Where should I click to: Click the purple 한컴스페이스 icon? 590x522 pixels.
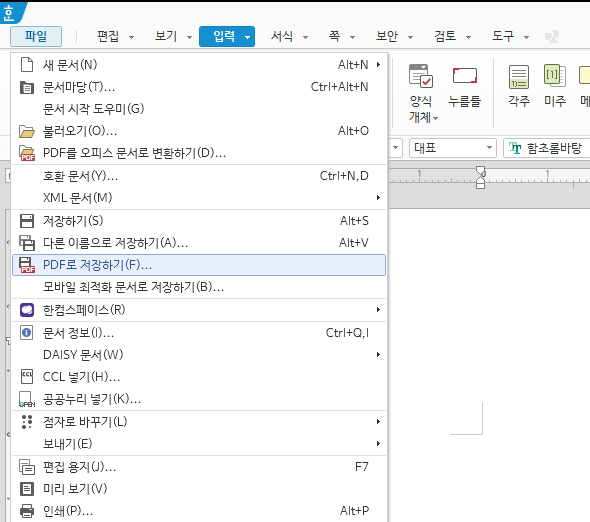pyautogui.click(x=27, y=310)
